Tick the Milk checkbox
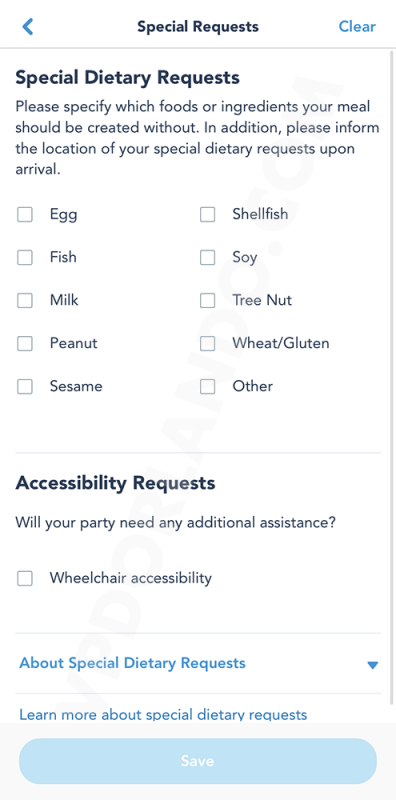396x800 pixels. [x=25, y=301]
